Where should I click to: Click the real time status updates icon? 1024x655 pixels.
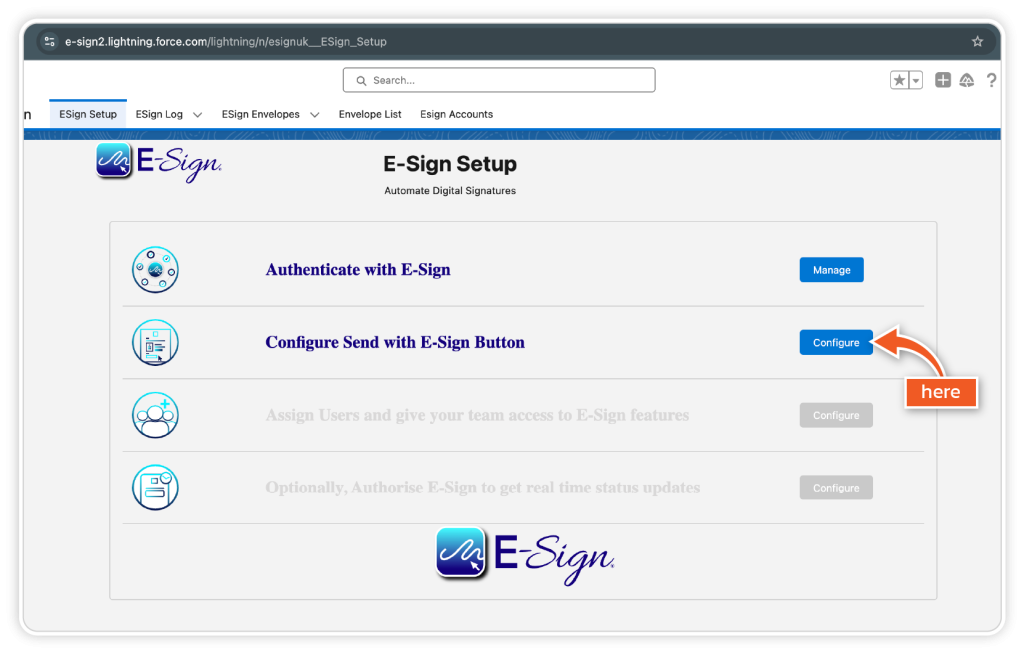pos(155,488)
